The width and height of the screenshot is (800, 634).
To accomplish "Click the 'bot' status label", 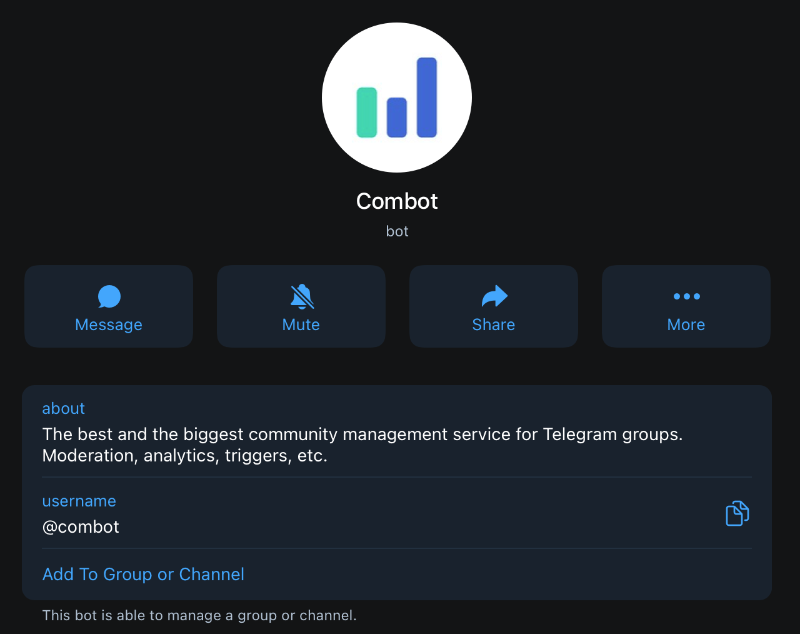I will coord(397,232).
